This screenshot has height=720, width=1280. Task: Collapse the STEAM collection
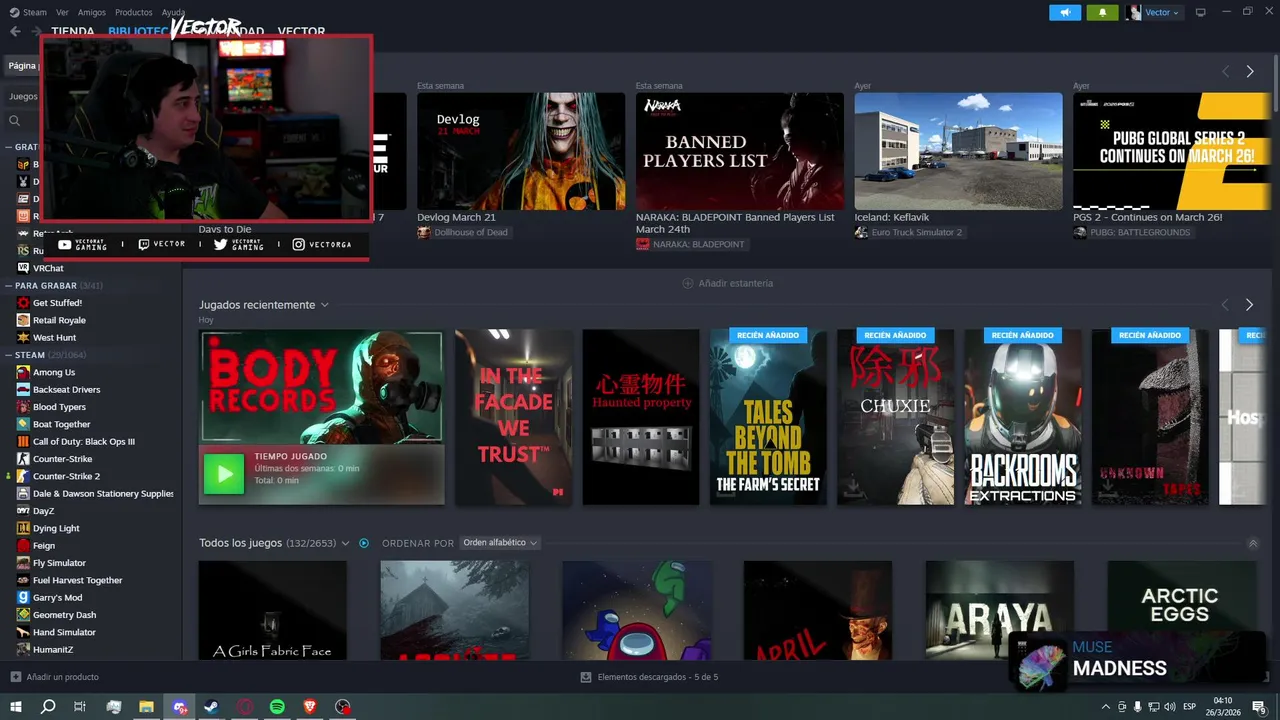pos(8,355)
